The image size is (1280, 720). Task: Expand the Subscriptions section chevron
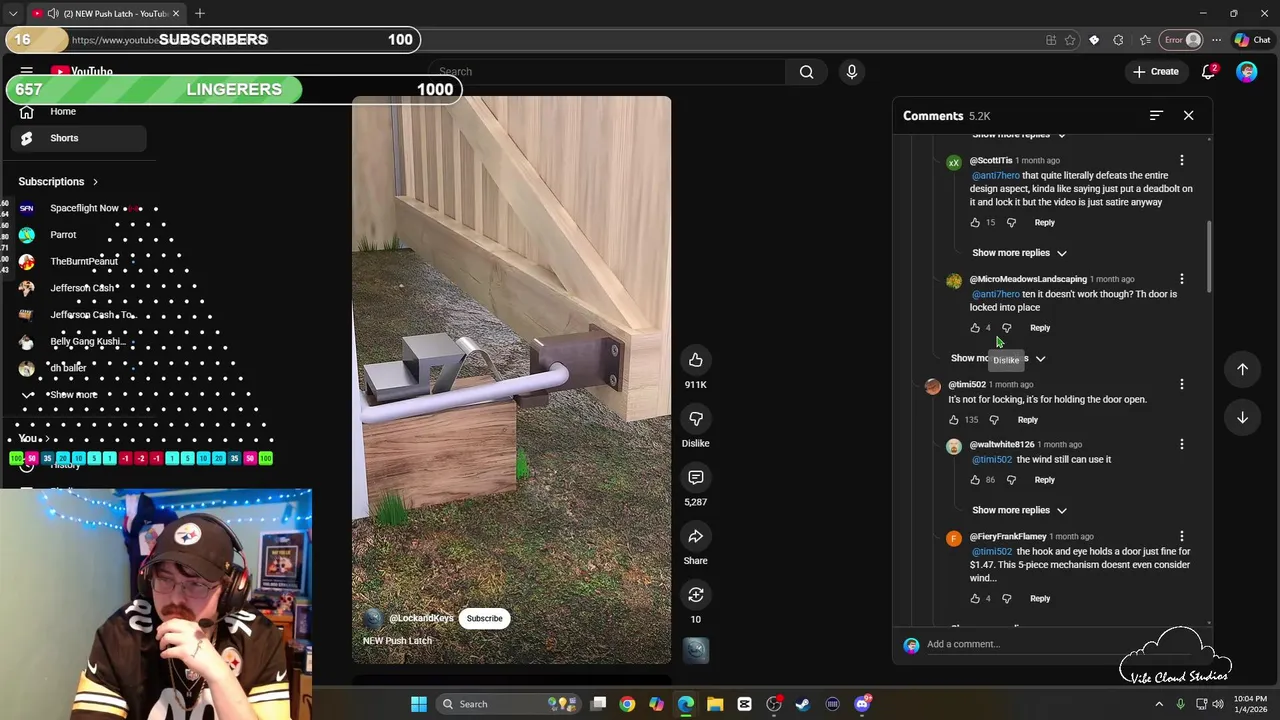point(95,182)
